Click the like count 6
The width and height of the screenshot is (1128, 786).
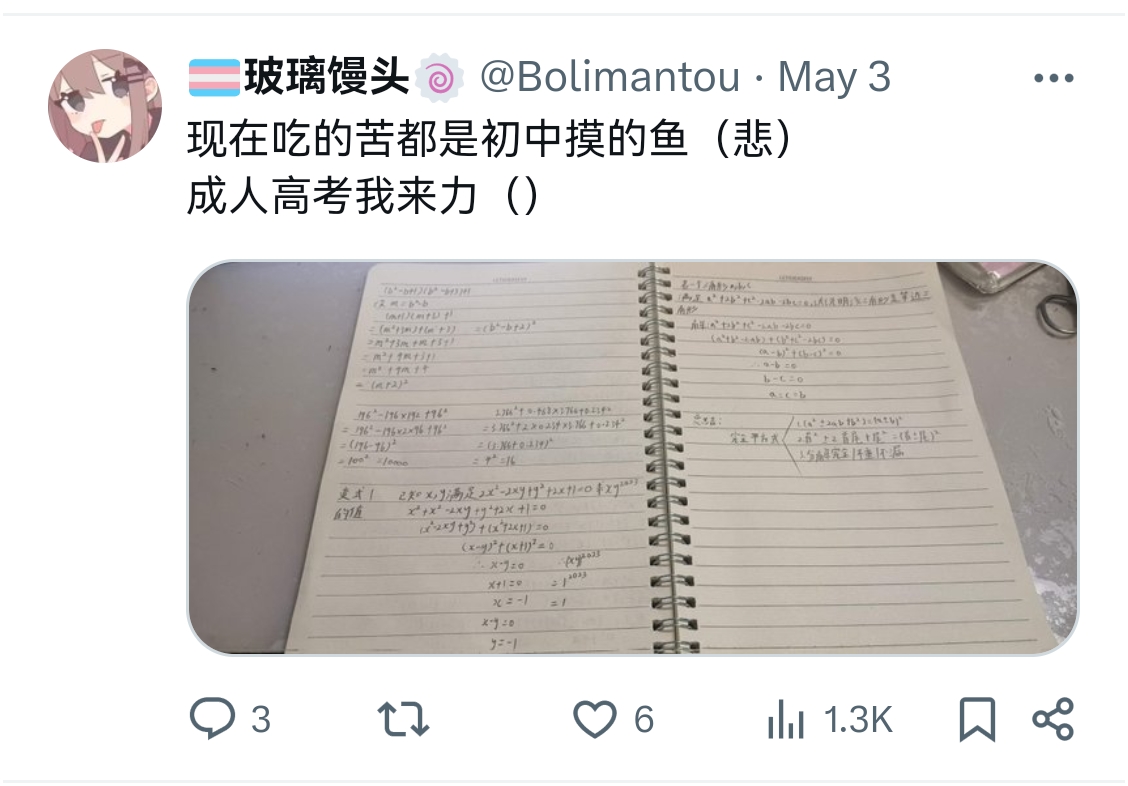(x=644, y=720)
